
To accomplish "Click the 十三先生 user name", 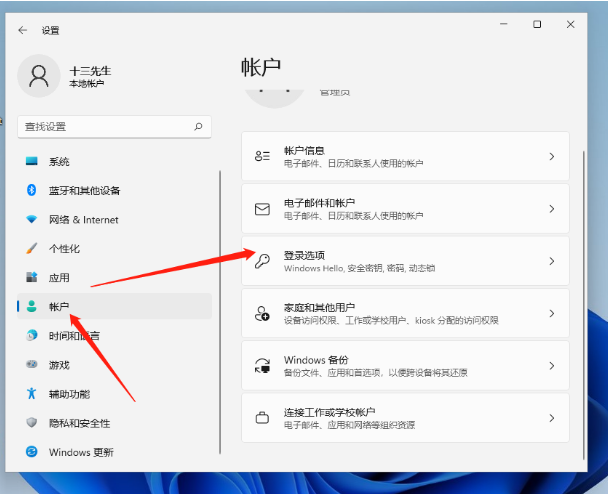I will click(x=90, y=71).
